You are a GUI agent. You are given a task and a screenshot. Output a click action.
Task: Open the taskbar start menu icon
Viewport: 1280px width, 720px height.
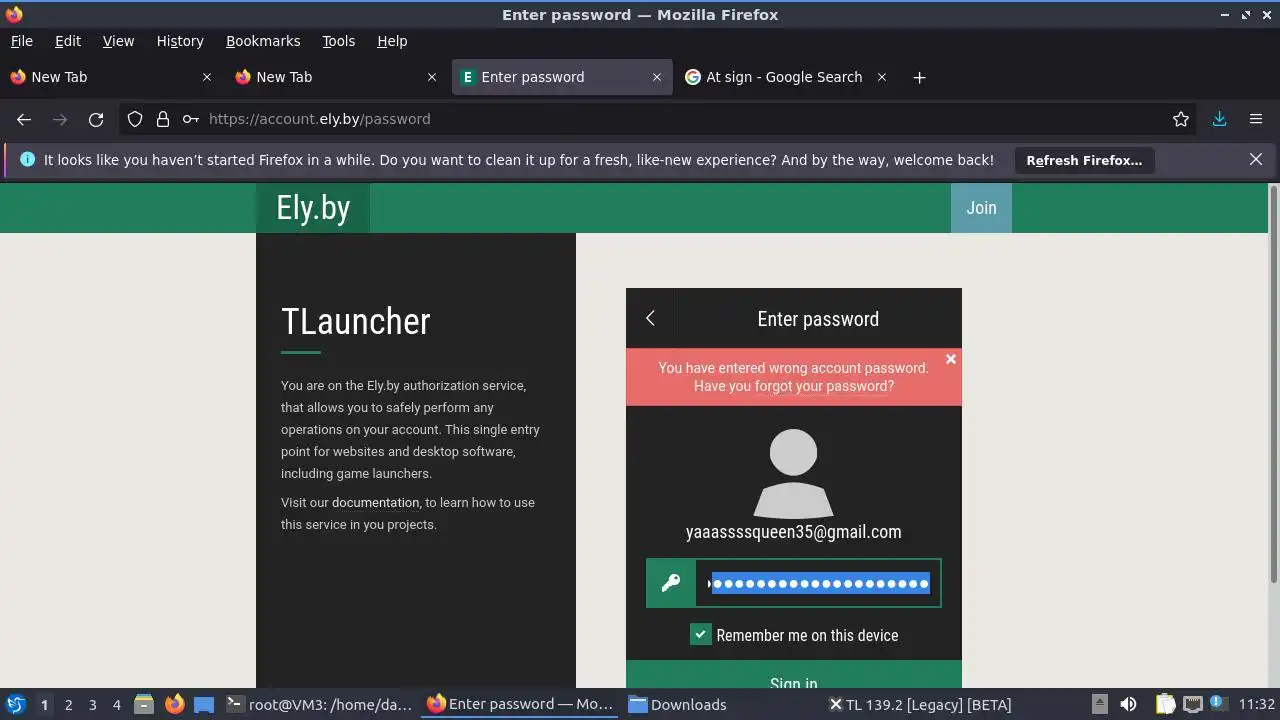click(x=15, y=704)
